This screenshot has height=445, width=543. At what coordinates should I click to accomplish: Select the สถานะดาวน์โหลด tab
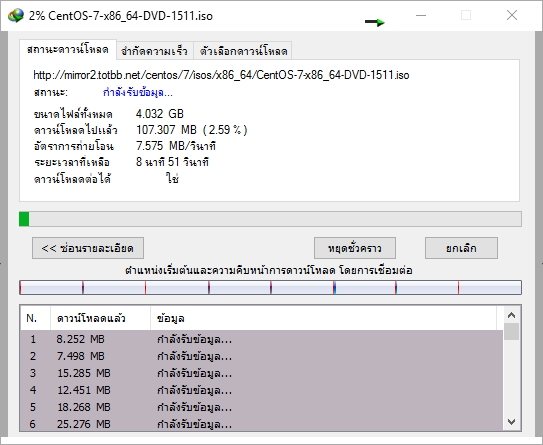click(68, 50)
